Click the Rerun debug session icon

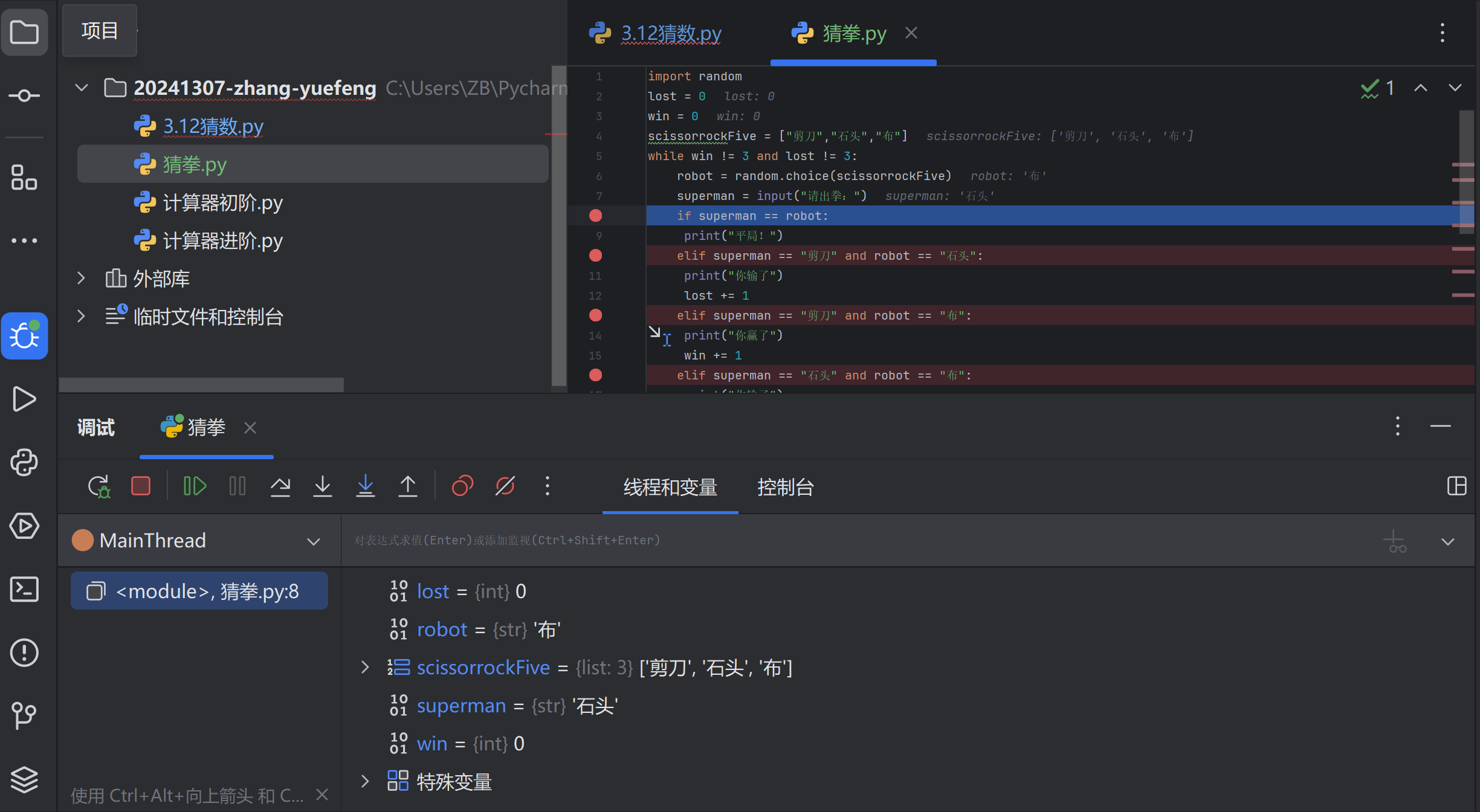pyautogui.click(x=99, y=486)
